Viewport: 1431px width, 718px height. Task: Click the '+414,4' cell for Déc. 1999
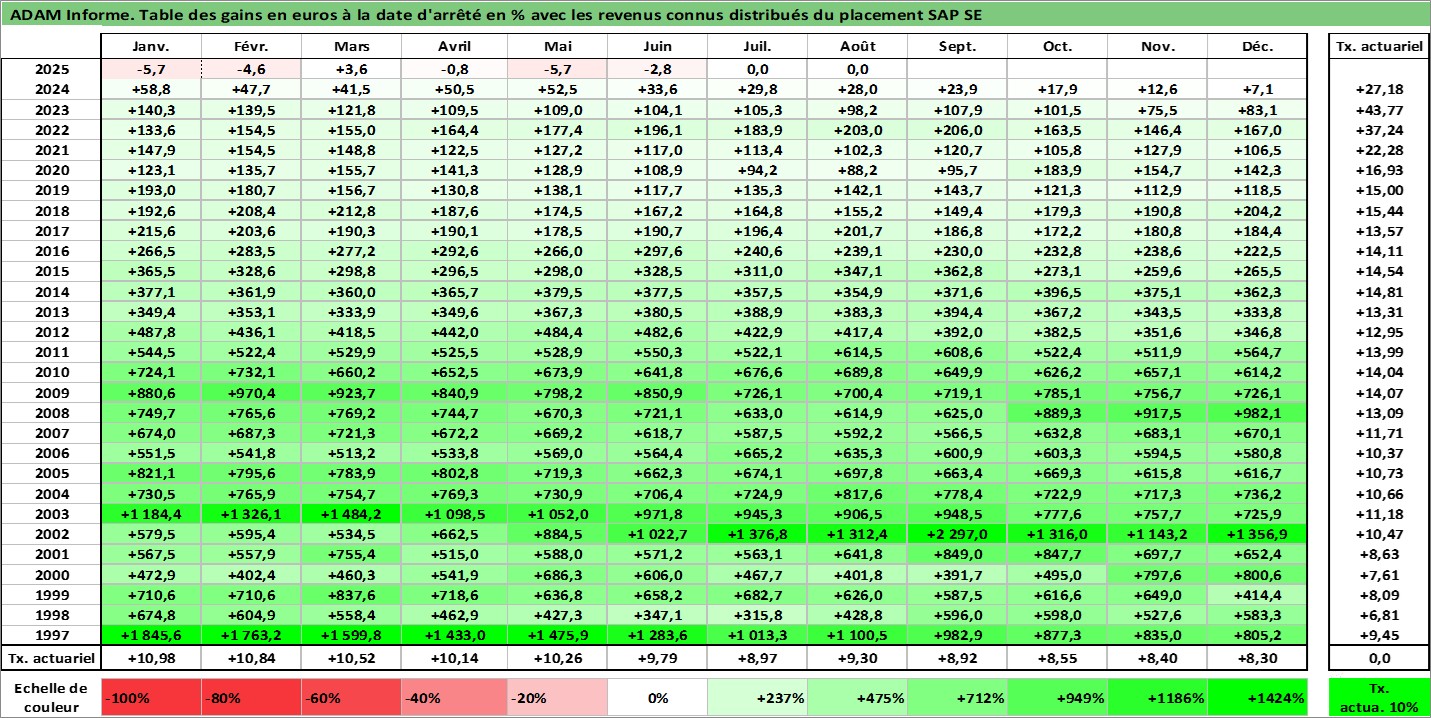click(x=1257, y=595)
